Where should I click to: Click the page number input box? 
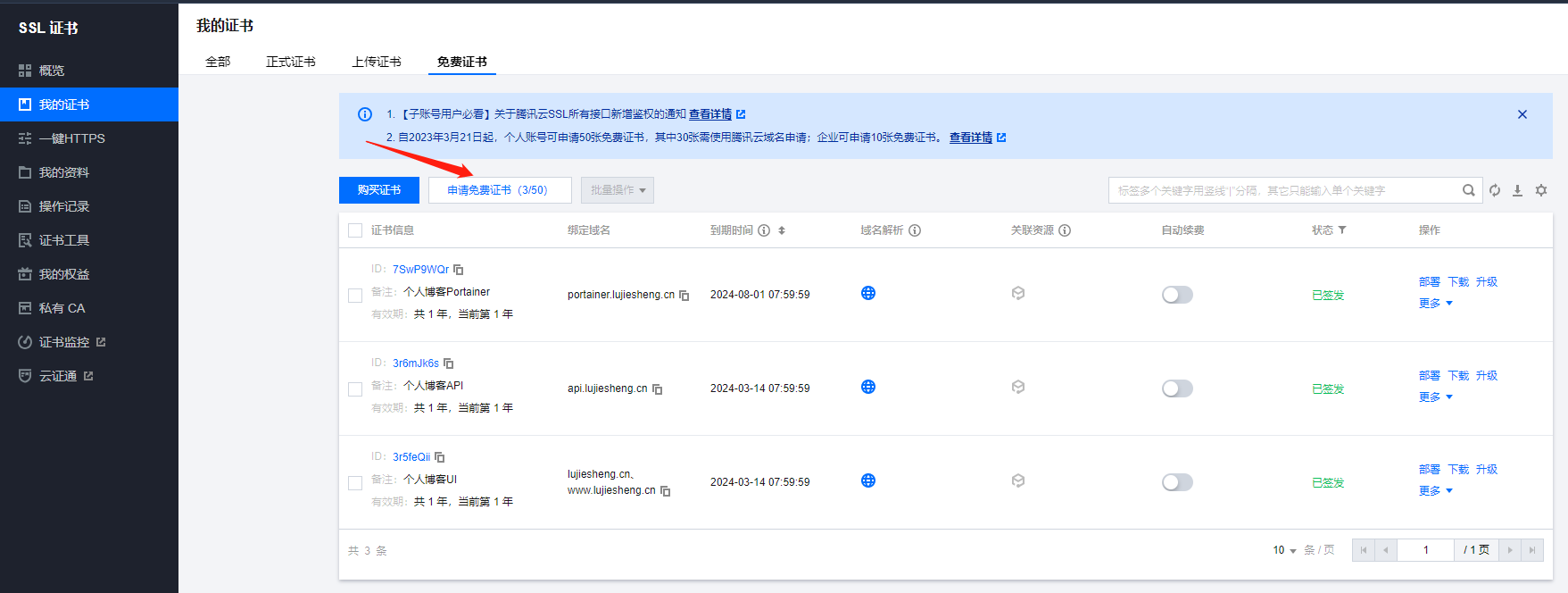pos(1426,550)
